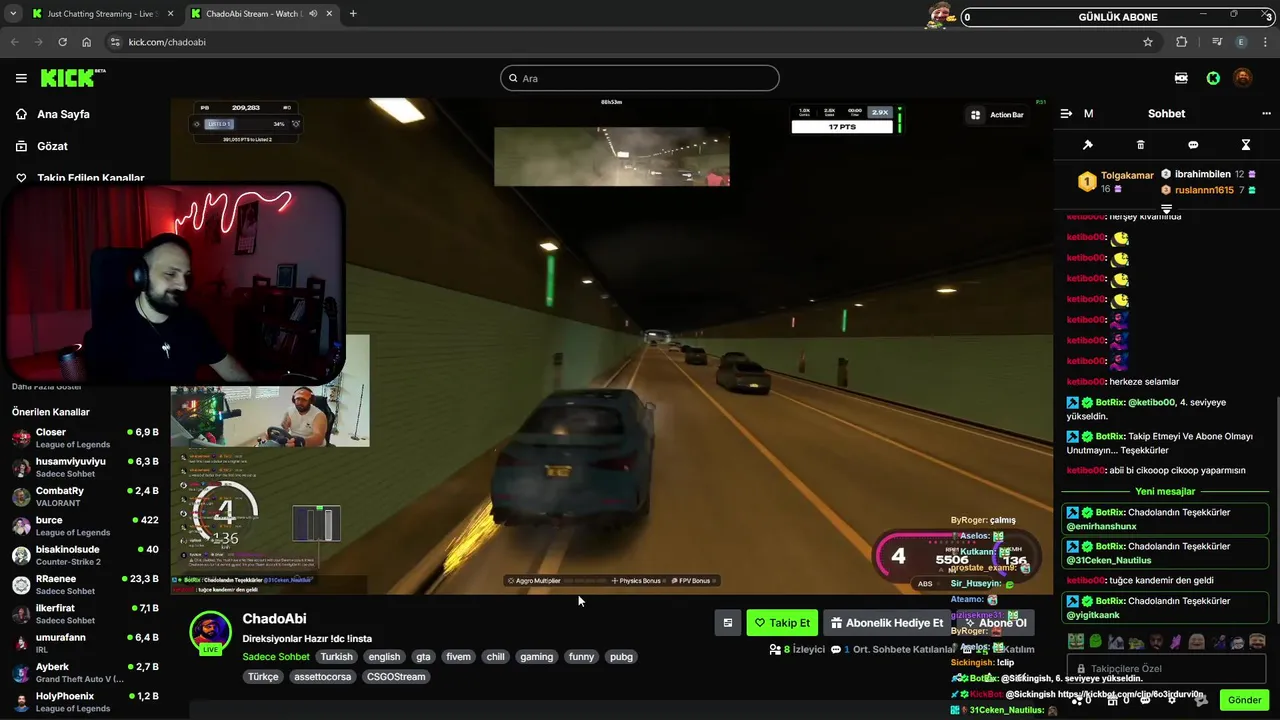Image resolution: width=1280 pixels, height=720 pixels.
Task: Click the Türkçe tag
Action: pos(264,677)
